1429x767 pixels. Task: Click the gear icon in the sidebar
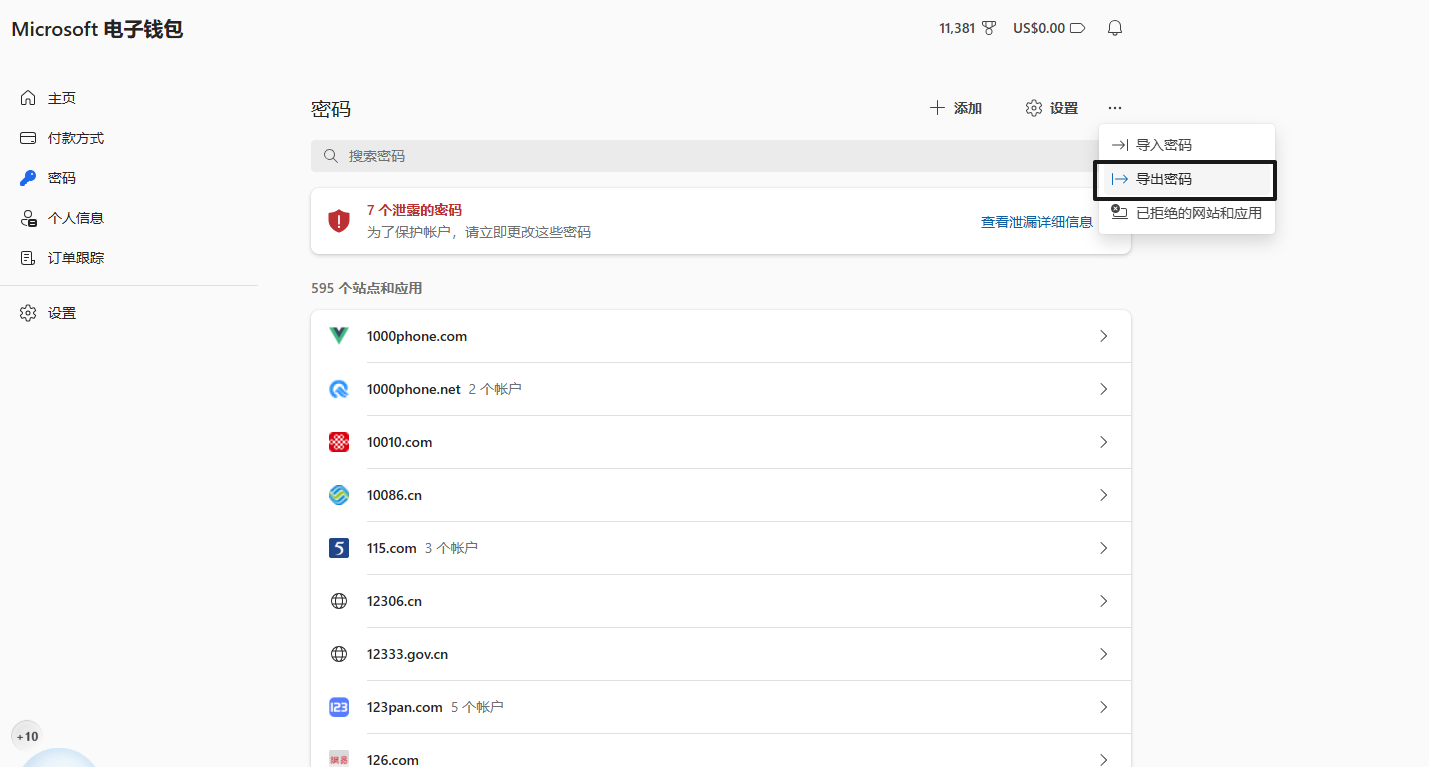(28, 313)
